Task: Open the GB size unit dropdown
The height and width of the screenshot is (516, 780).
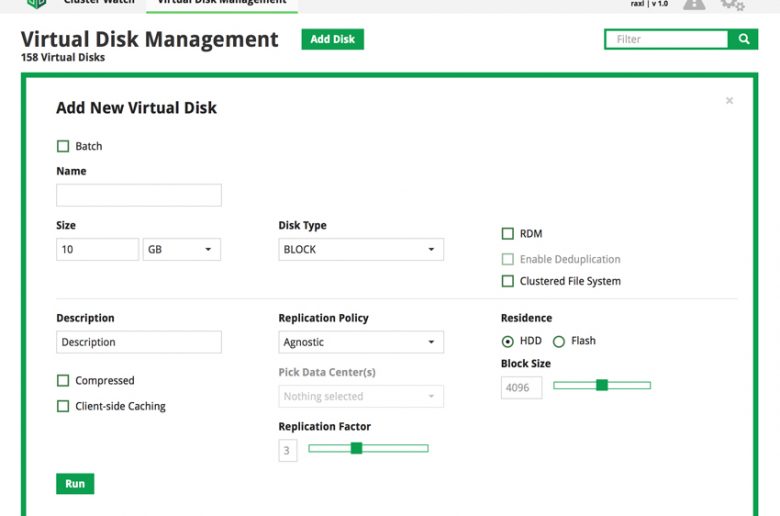Action: click(x=182, y=249)
